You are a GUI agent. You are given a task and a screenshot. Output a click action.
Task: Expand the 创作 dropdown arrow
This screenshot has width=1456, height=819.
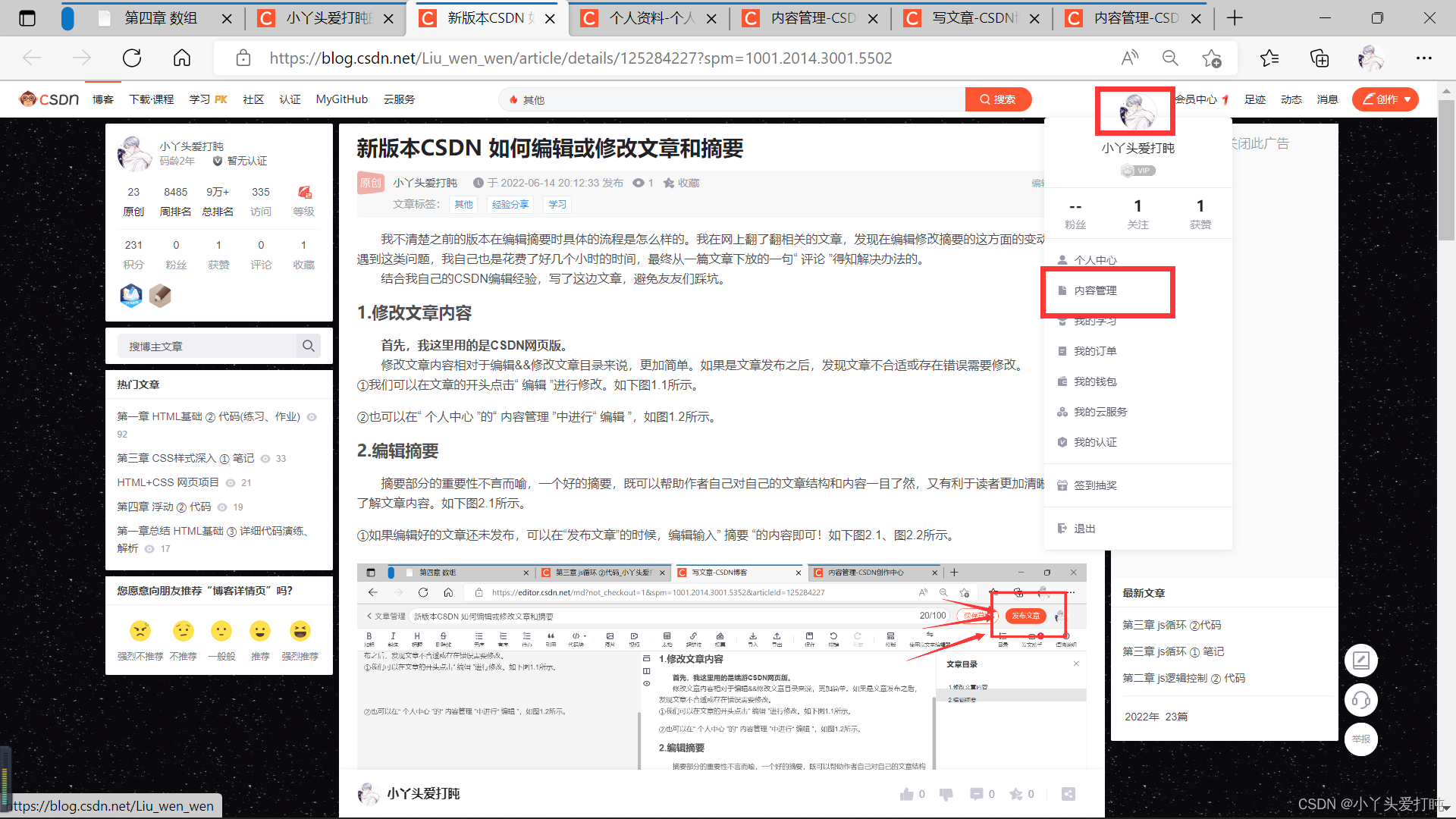(x=1407, y=99)
